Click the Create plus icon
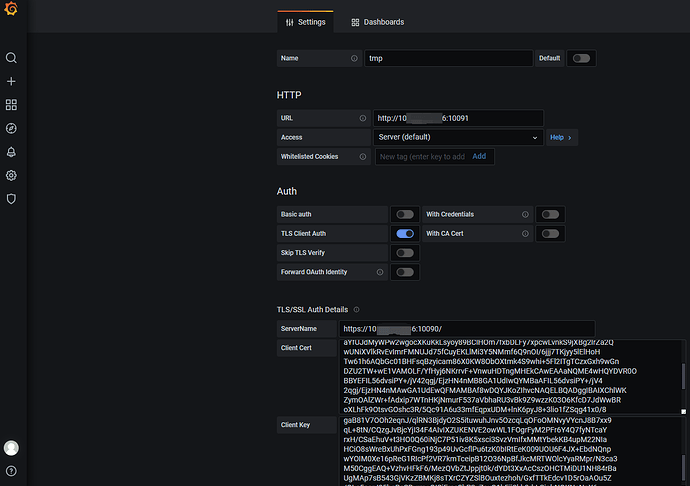690x486 pixels. click(x=12, y=81)
